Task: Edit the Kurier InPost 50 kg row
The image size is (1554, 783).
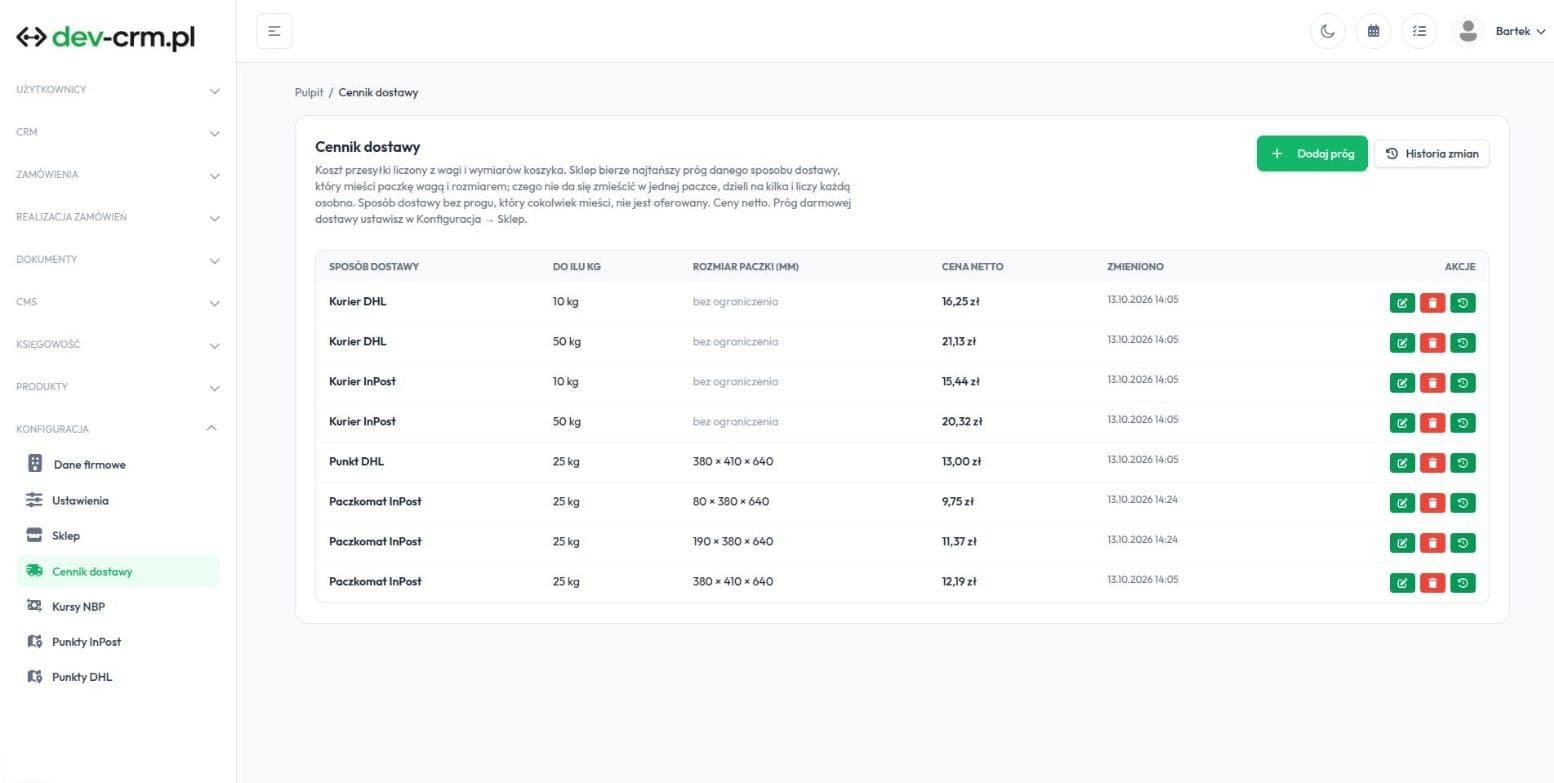Action: 1402,423
